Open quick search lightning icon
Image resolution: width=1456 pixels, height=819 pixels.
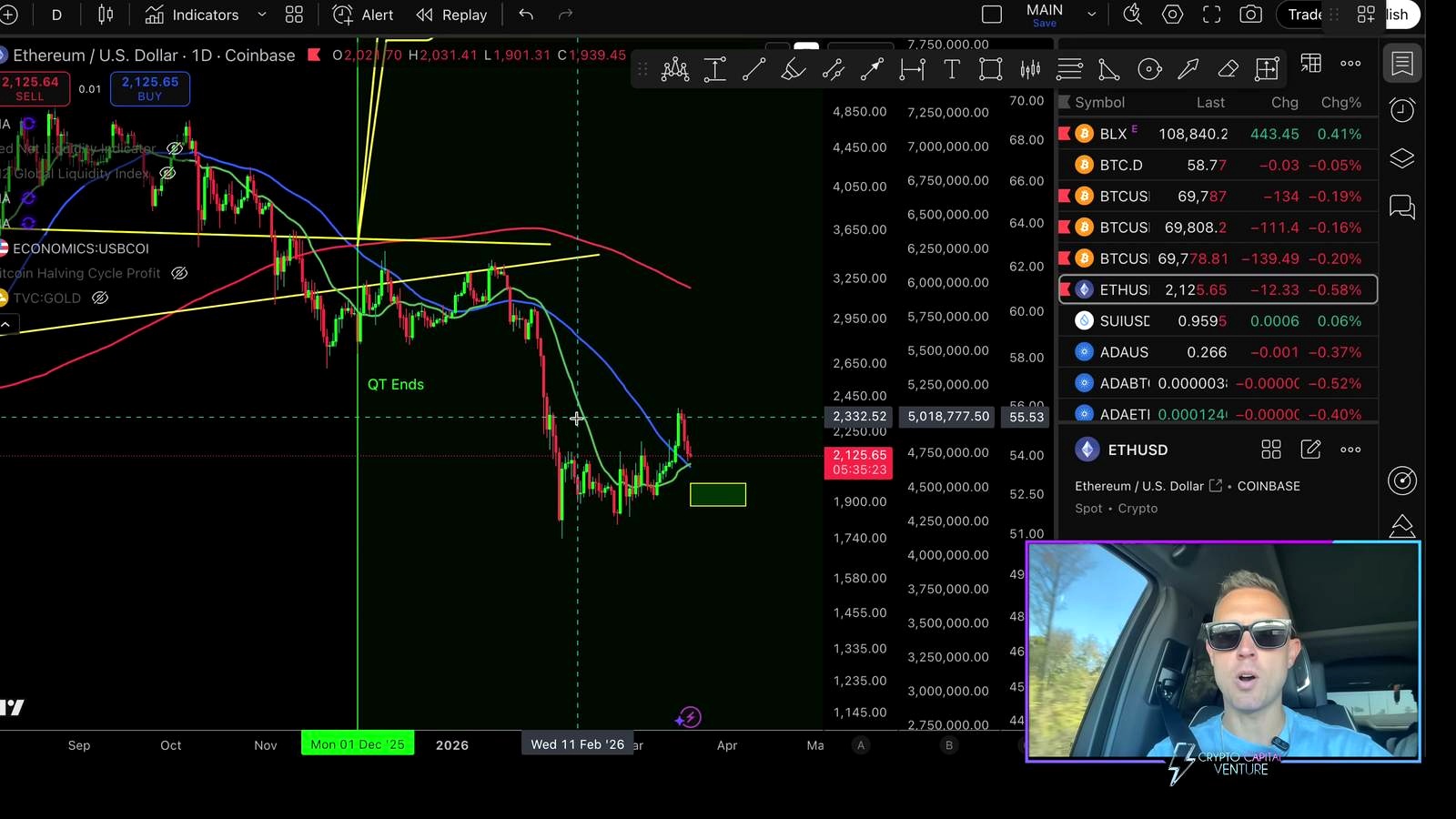[1132, 15]
